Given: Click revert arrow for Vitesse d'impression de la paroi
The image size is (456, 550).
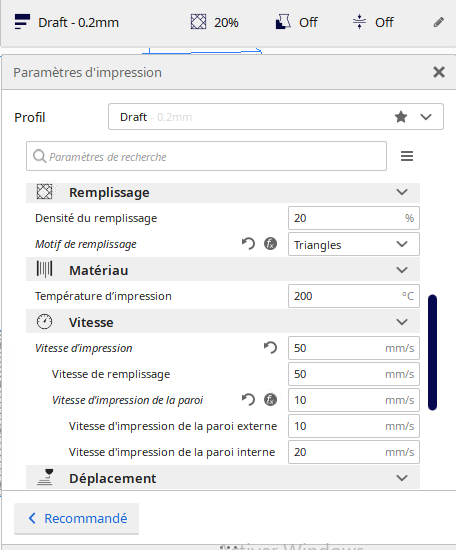Looking at the screenshot, I should pyautogui.click(x=248, y=400).
